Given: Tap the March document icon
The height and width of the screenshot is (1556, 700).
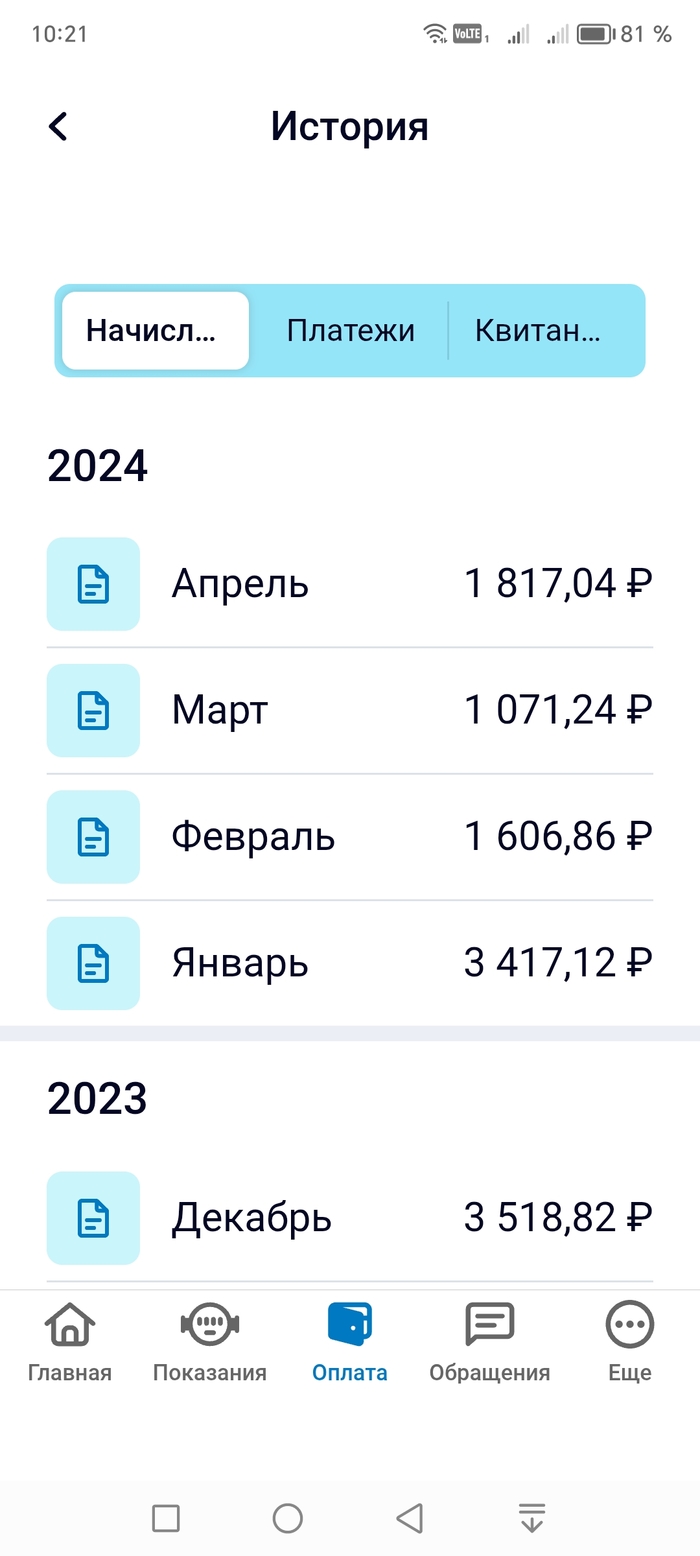Looking at the screenshot, I should click(x=93, y=711).
